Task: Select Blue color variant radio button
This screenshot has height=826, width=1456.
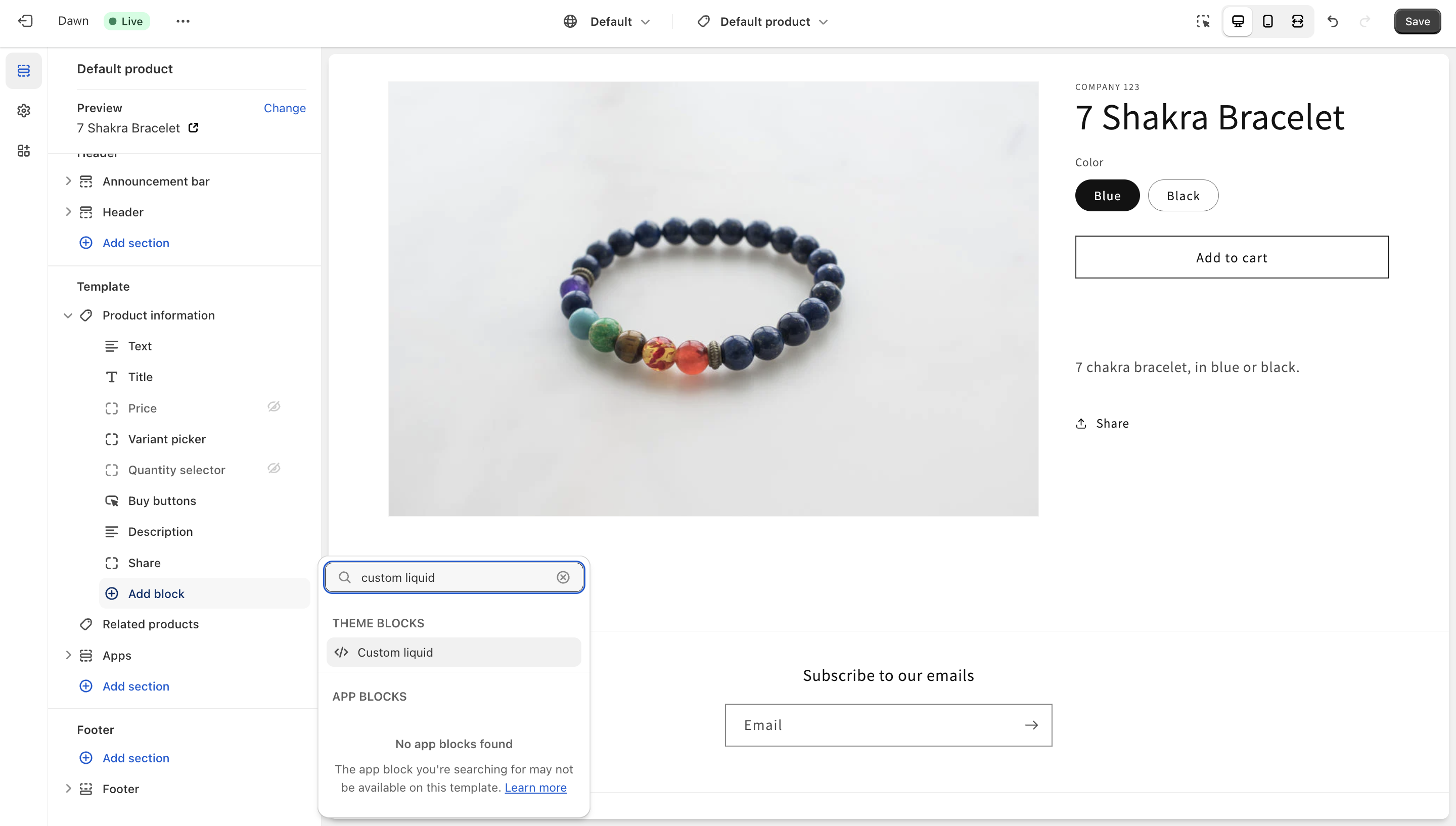Action: [1107, 195]
